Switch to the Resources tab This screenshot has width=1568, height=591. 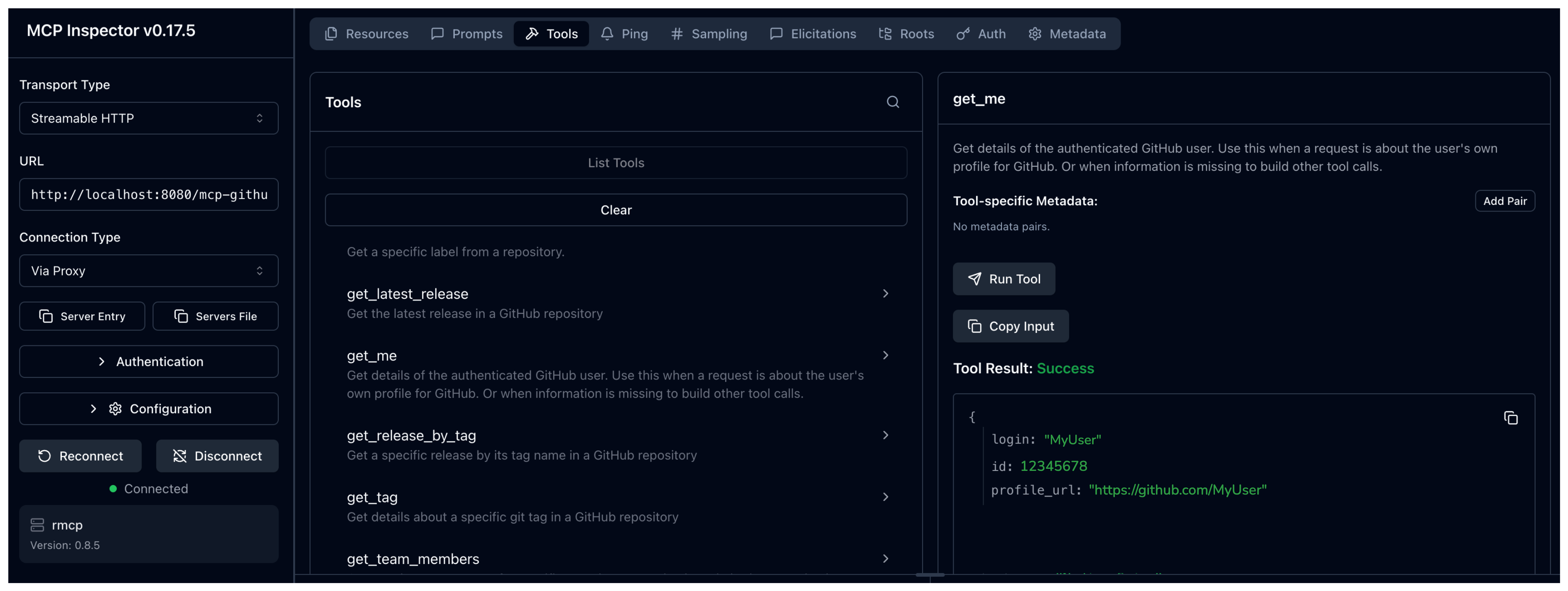point(366,34)
